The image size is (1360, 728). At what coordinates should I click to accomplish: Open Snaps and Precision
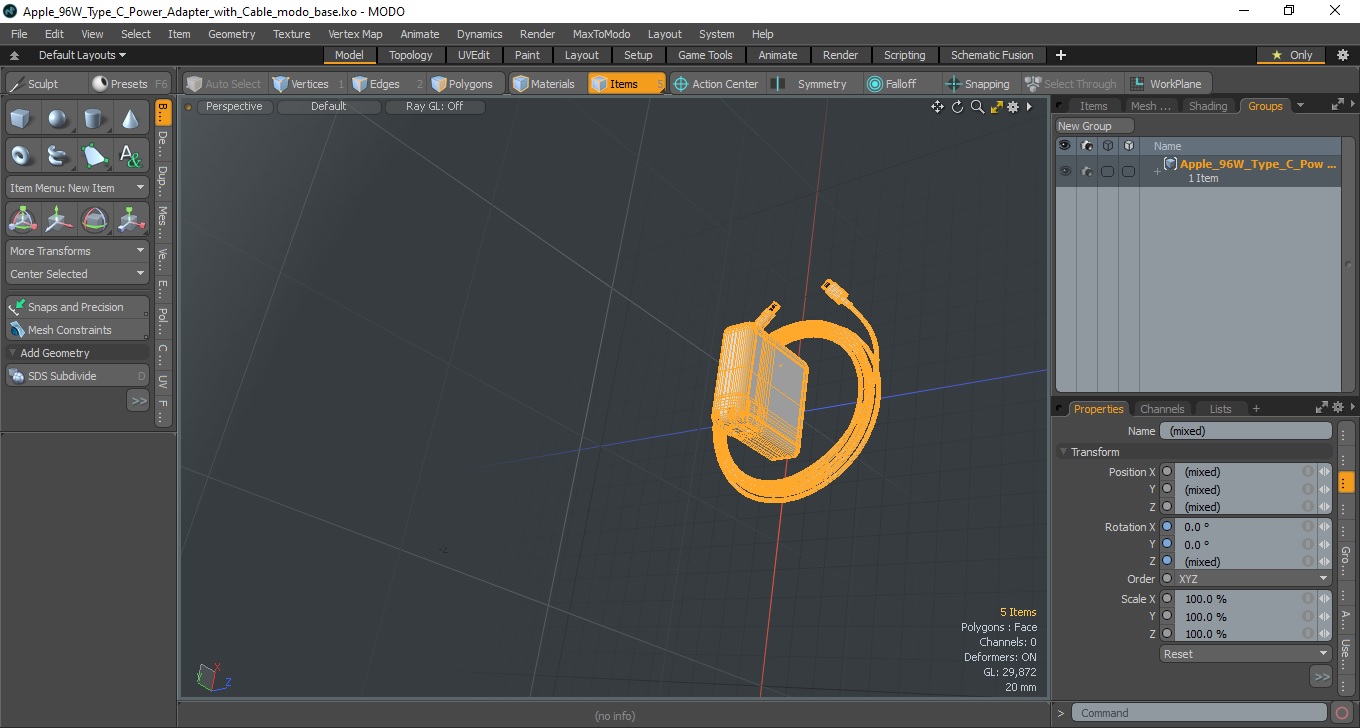(x=78, y=307)
